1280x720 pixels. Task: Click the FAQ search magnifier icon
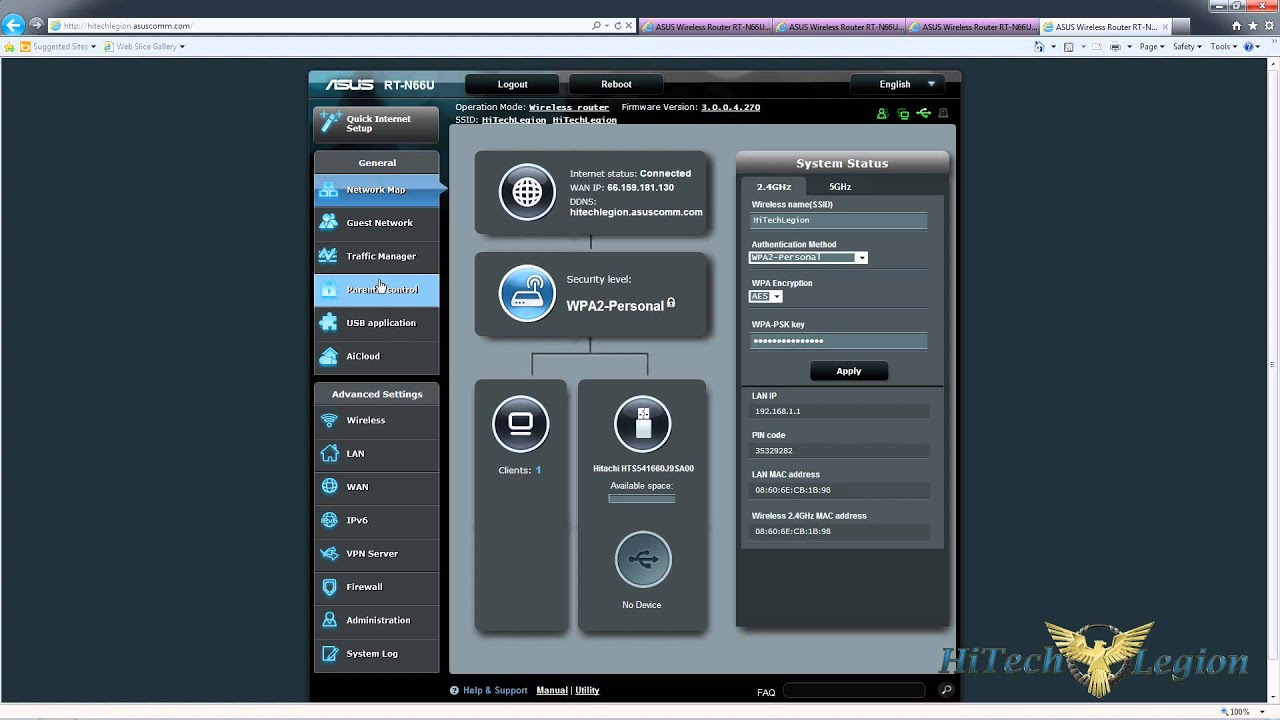pyautogui.click(x=946, y=690)
